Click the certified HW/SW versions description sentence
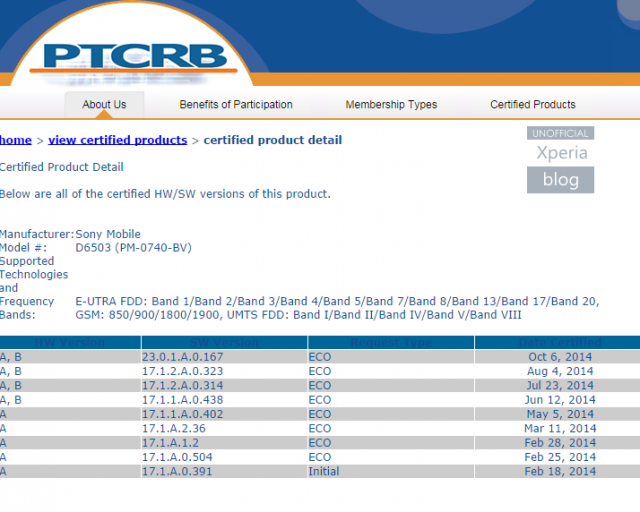The height and width of the screenshot is (512, 640). [x=165, y=194]
